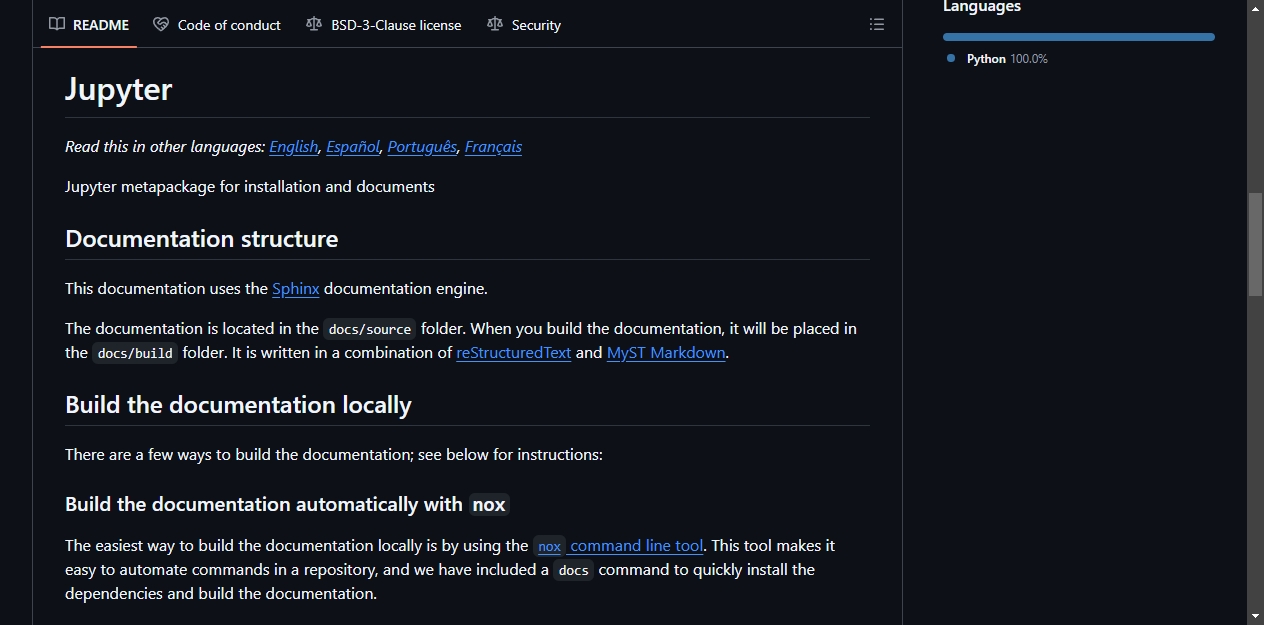The width and height of the screenshot is (1264, 625).
Task: Switch to the Security tab
Action: coord(524,25)
